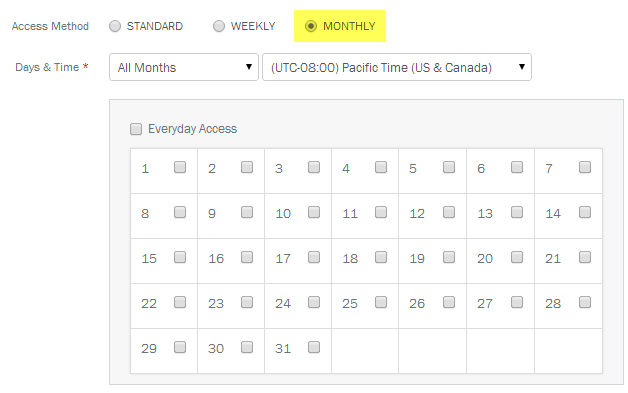Open the All Months dropdown
This screenshot has height=393, width=628.
click(x=184, y=67)
